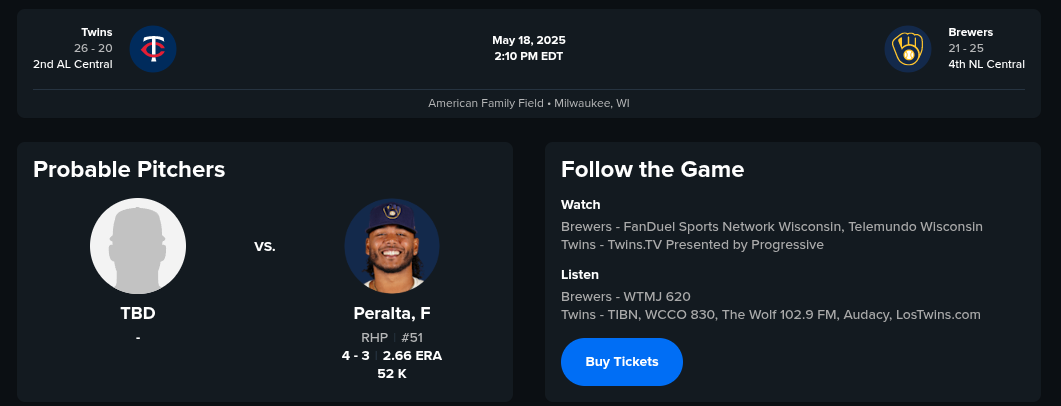Click the Minnesota Twins team logo

pyautogui.click(x=153, y=48)
